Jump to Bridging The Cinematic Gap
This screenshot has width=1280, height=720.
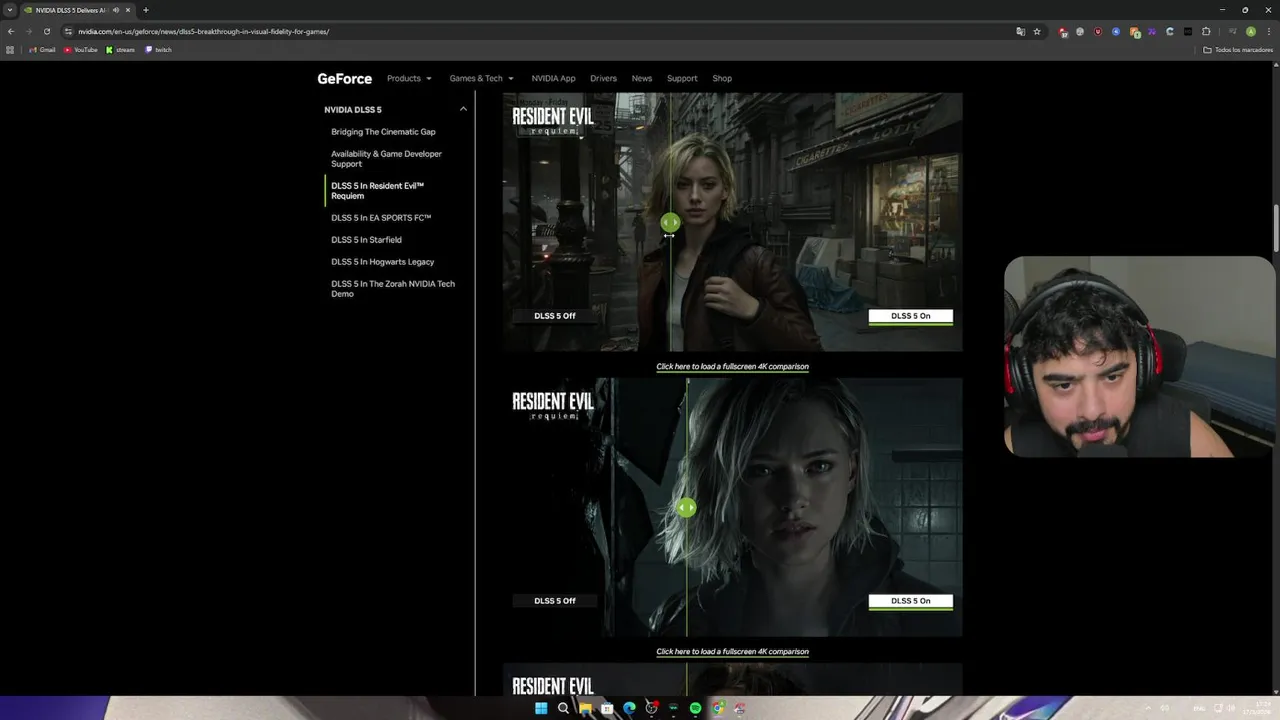tap(383, 132)
